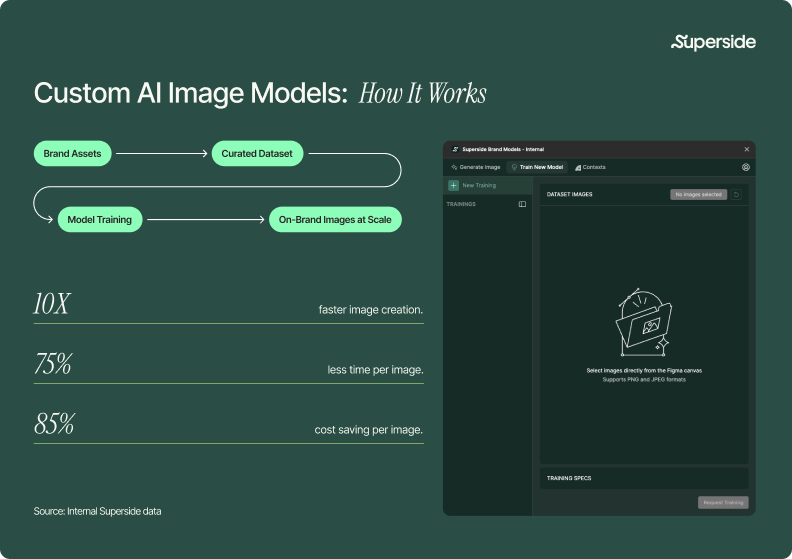Screen dimensions: 792x559
Task: Click the Superside plugin logo icon
Action: pos(455,149)
